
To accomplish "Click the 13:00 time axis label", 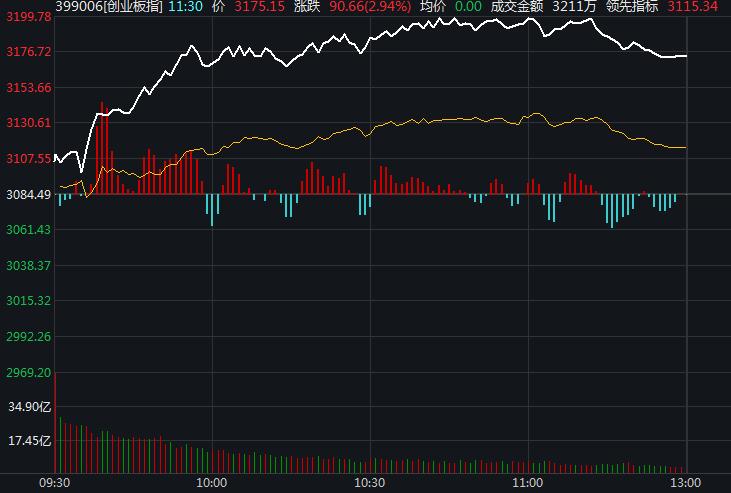I will [x=685, y=483].
